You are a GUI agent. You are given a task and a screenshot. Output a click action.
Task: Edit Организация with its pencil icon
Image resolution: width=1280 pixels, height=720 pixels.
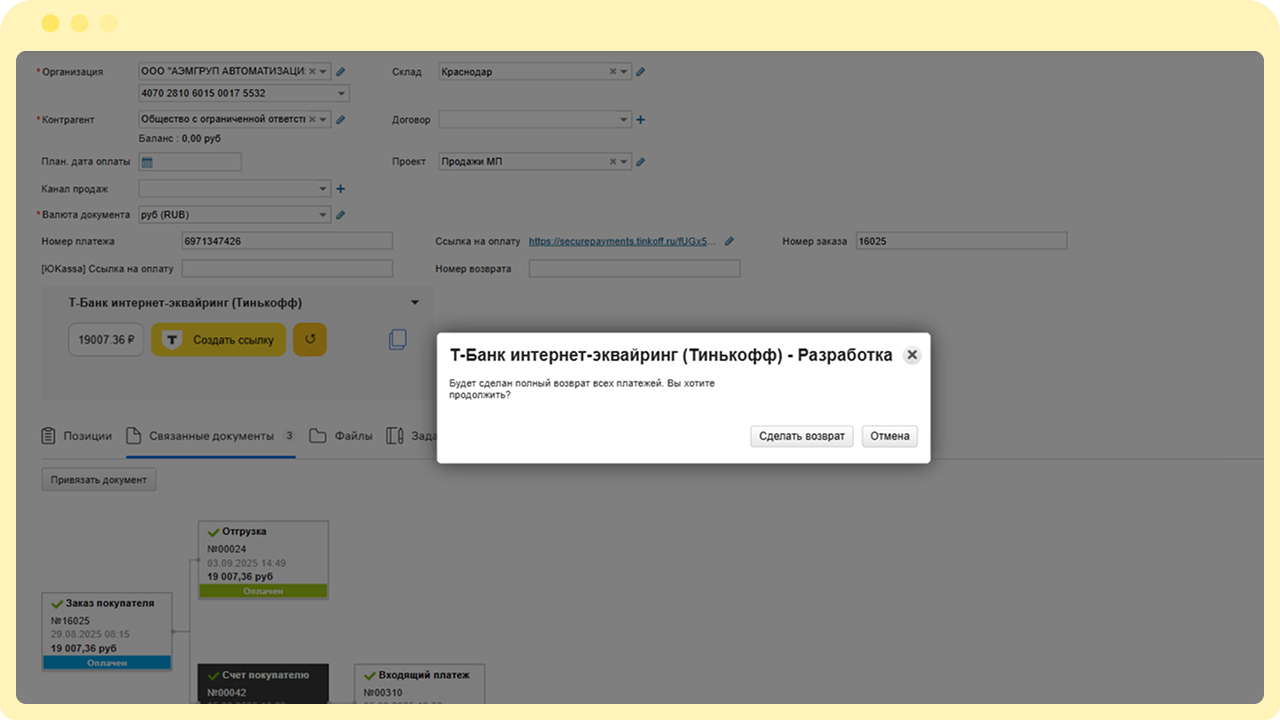click(x=340, y=72)
